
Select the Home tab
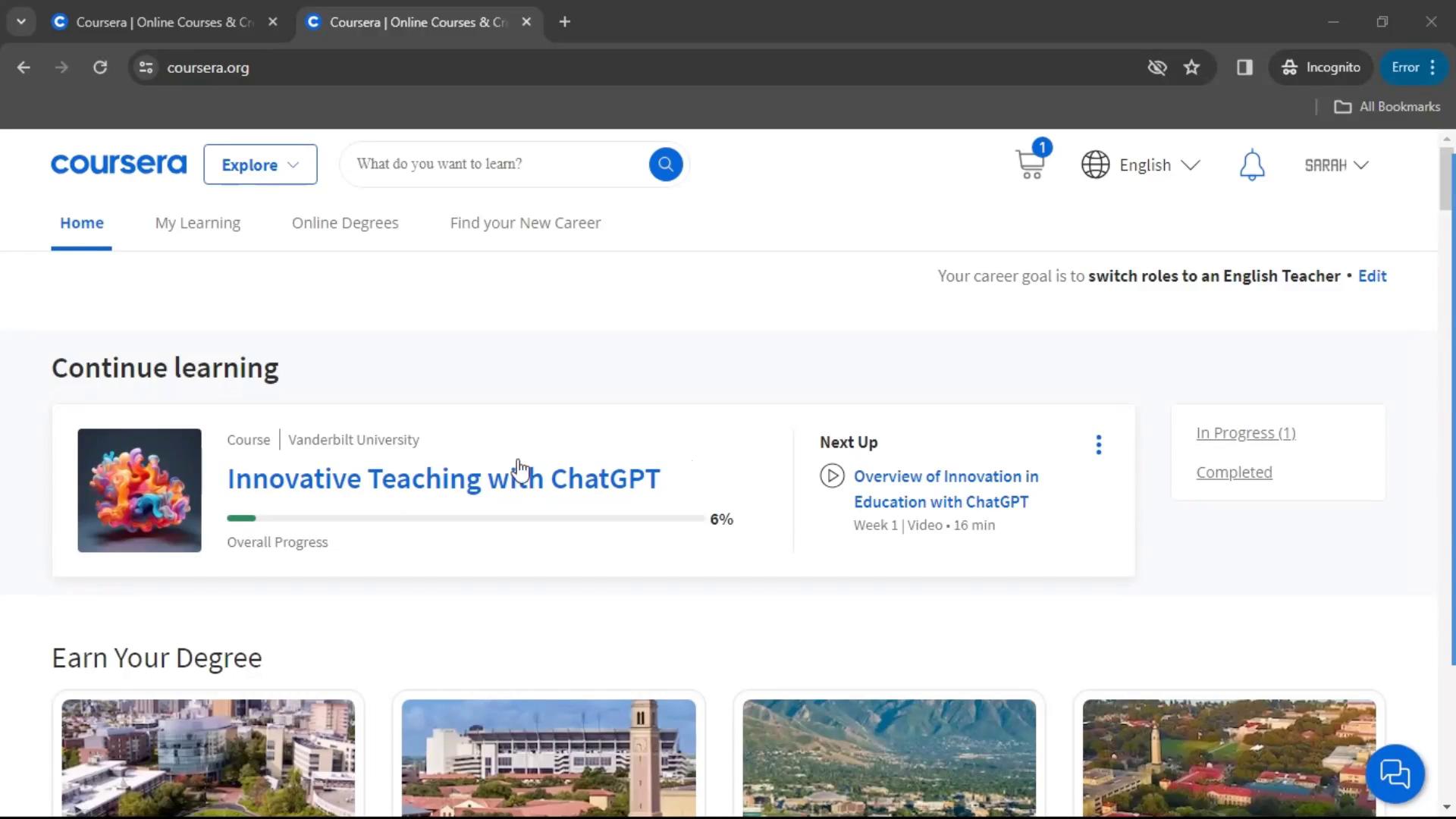(82, 222)
